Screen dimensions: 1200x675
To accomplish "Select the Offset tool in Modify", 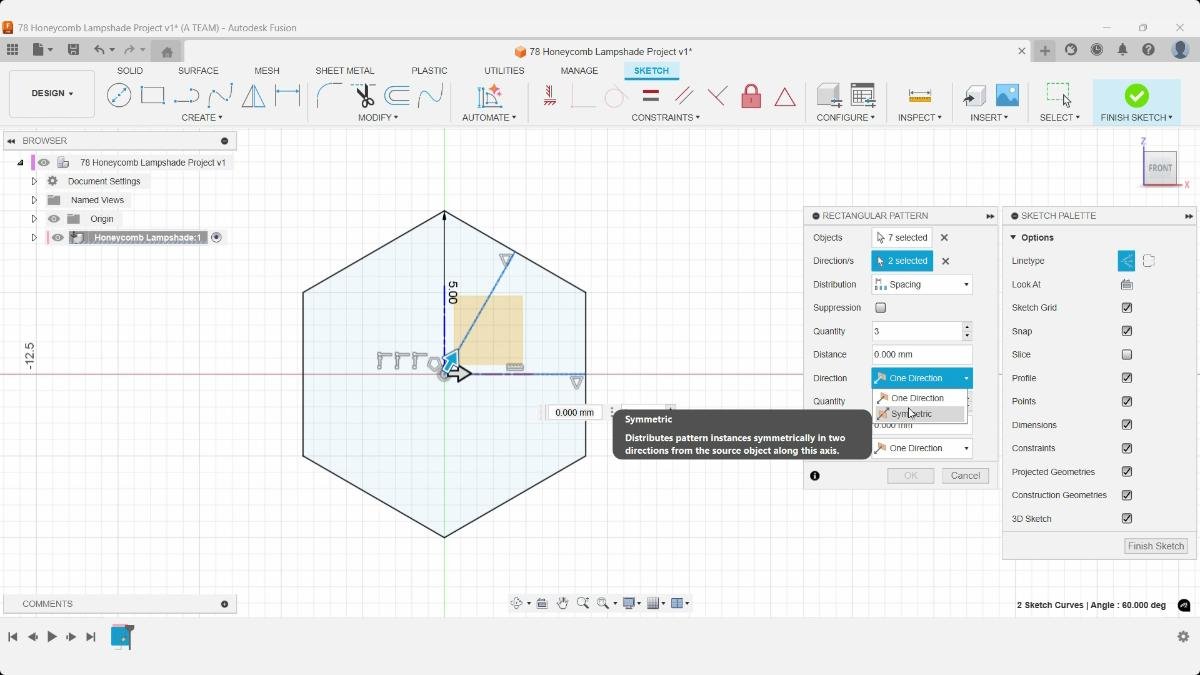I will [397, 95].
